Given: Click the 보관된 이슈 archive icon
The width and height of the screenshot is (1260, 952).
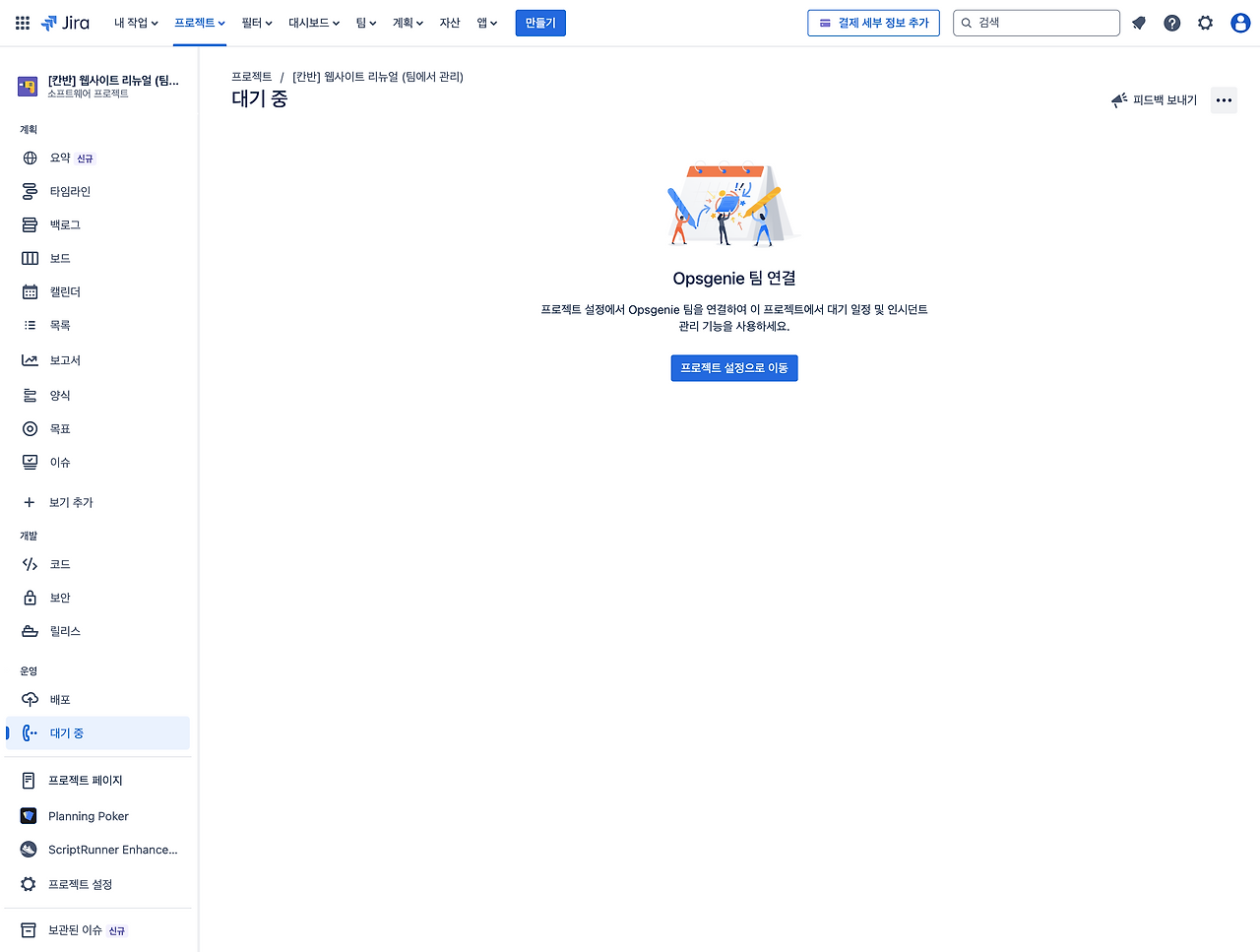Looking at the screenshot, I should click(x=29, y=929).
